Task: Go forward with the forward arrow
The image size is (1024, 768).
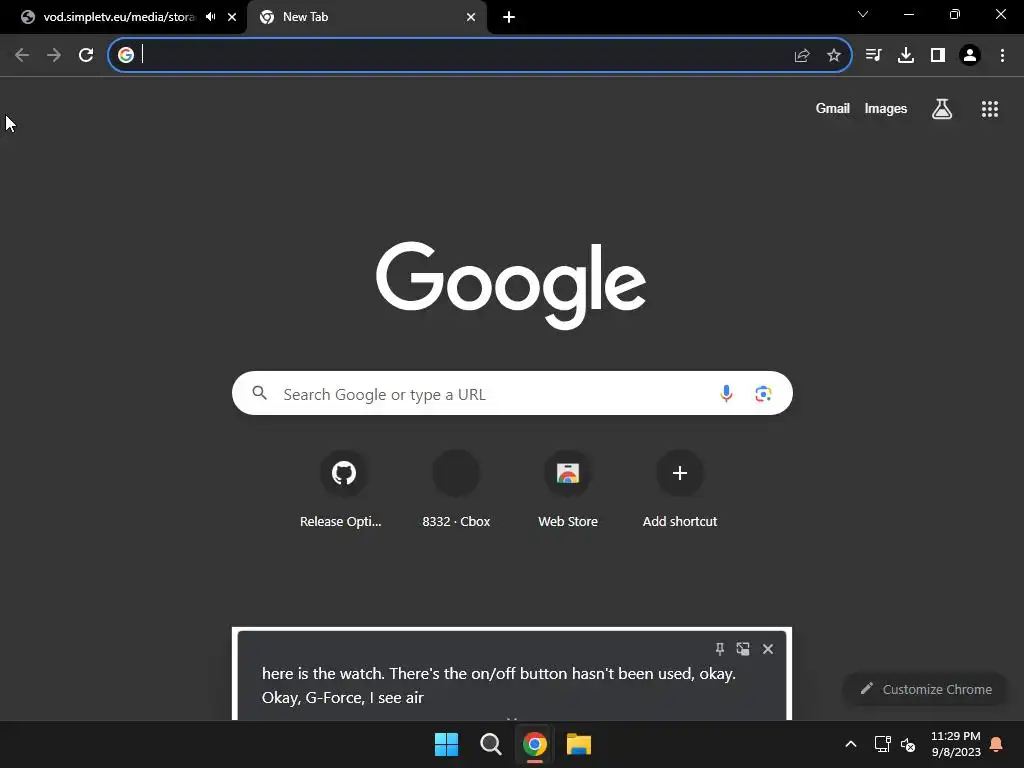Action: pyautogui.click(x=54, y=55)
